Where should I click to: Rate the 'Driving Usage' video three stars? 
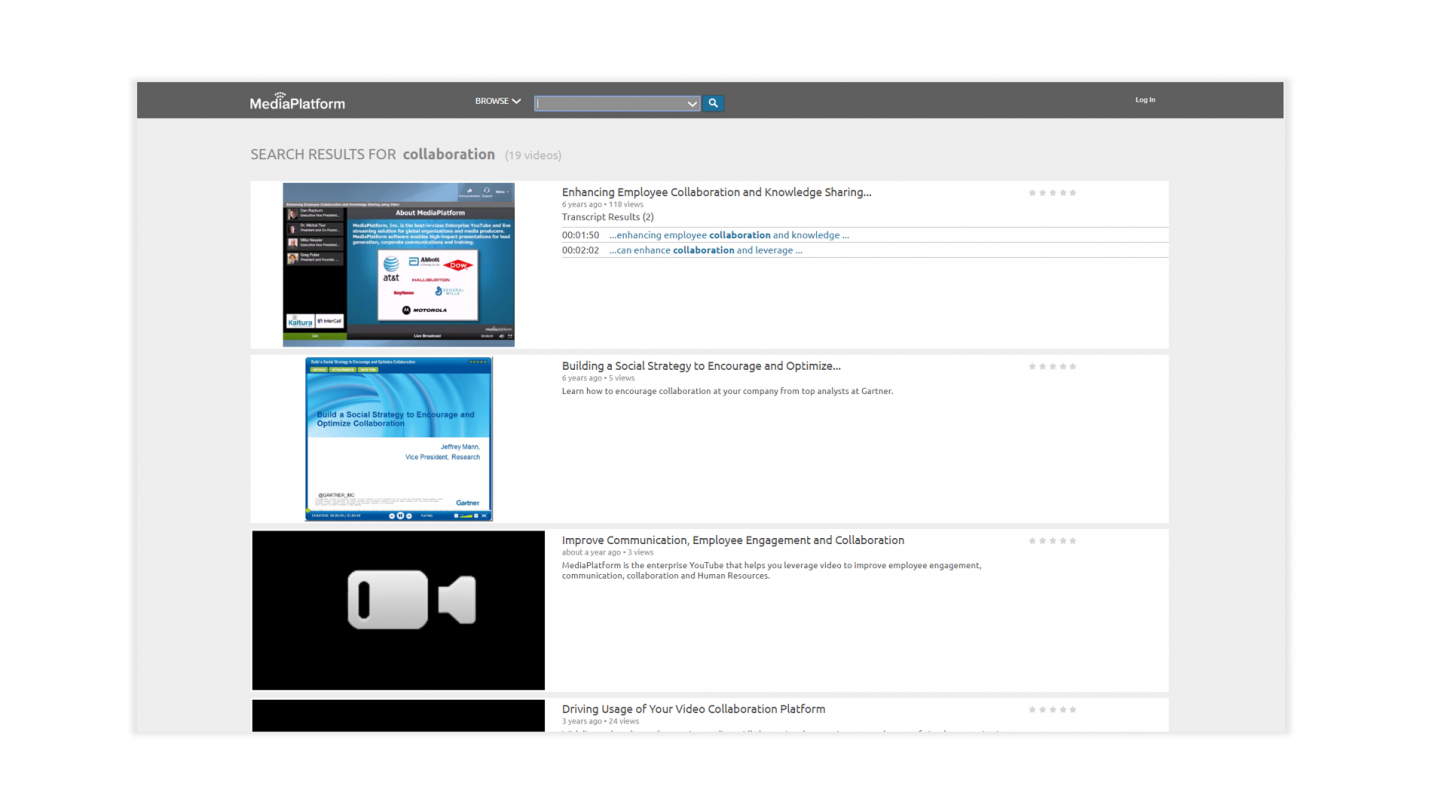[1052, 709]
